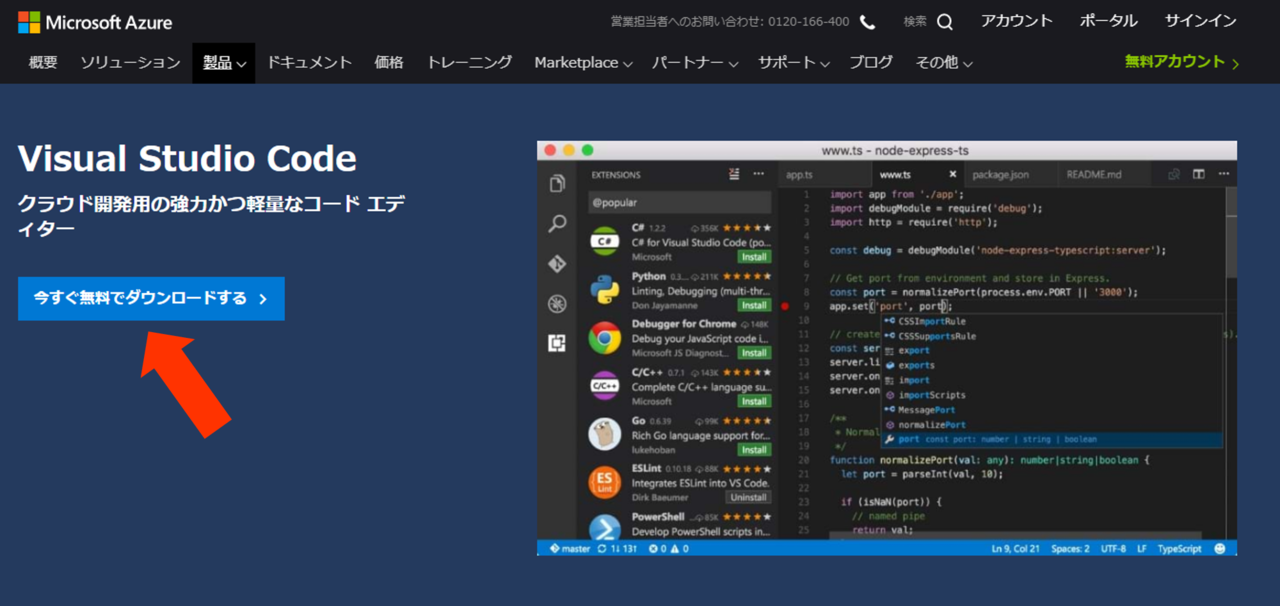Click Debug bug icon in VS Code sidebar
The image size is (1280, 606).
click(x=557, y=304)
